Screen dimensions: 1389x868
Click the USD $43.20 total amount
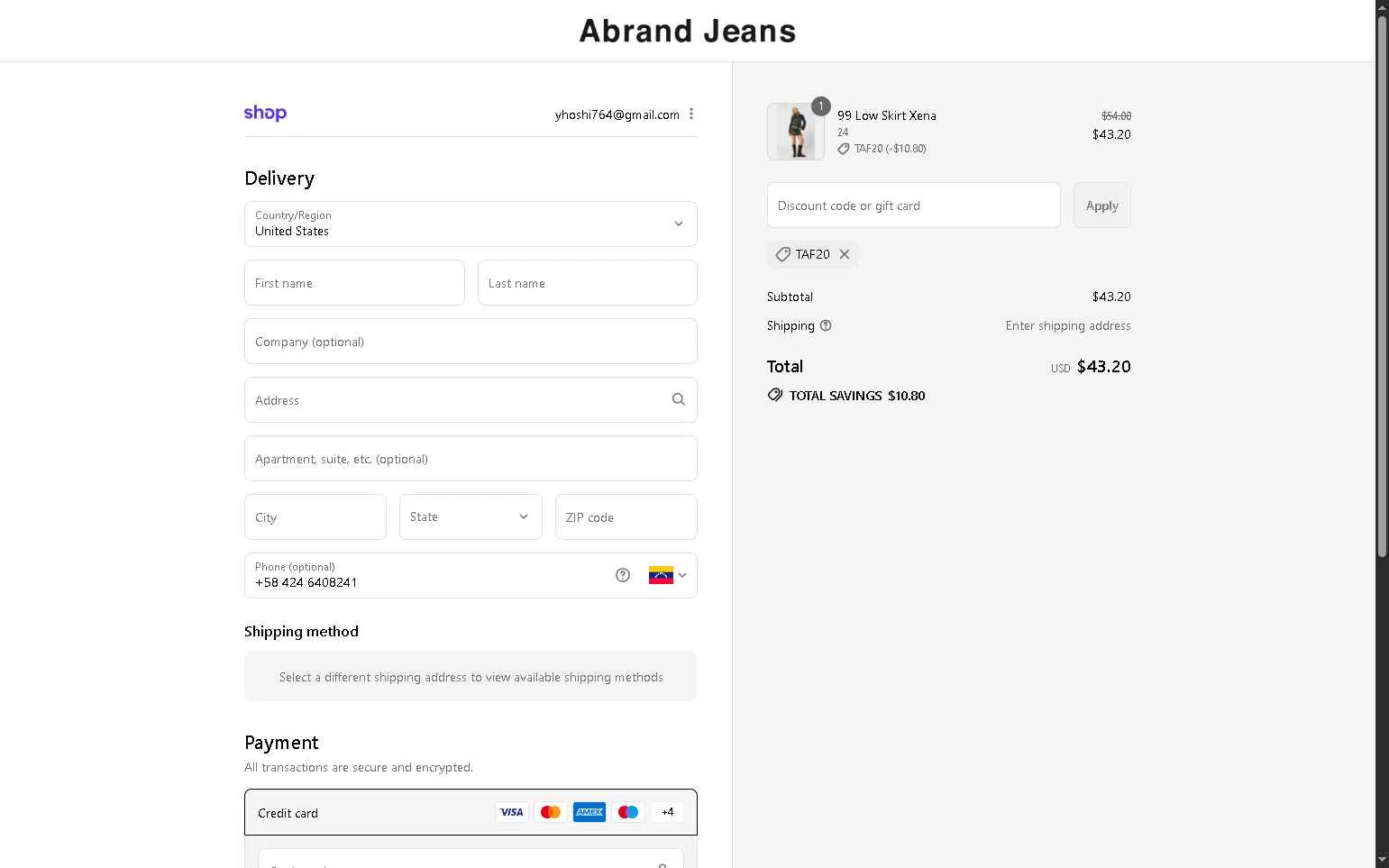point(1091,367)
